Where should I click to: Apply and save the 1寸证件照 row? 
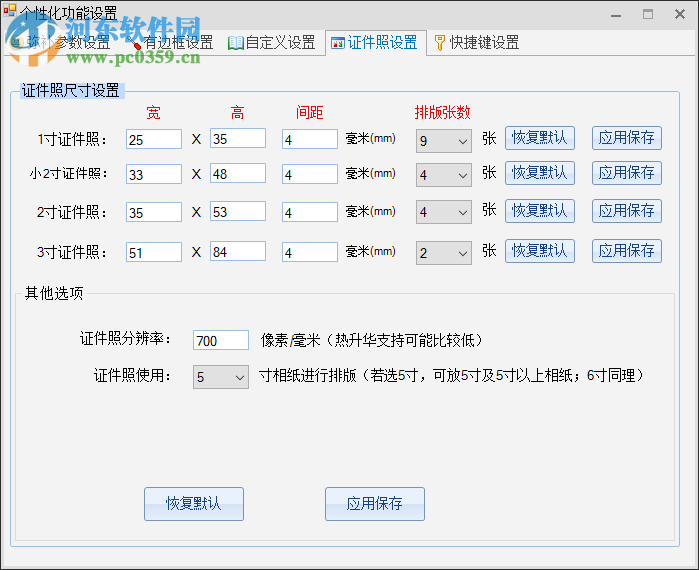(627, 138)
